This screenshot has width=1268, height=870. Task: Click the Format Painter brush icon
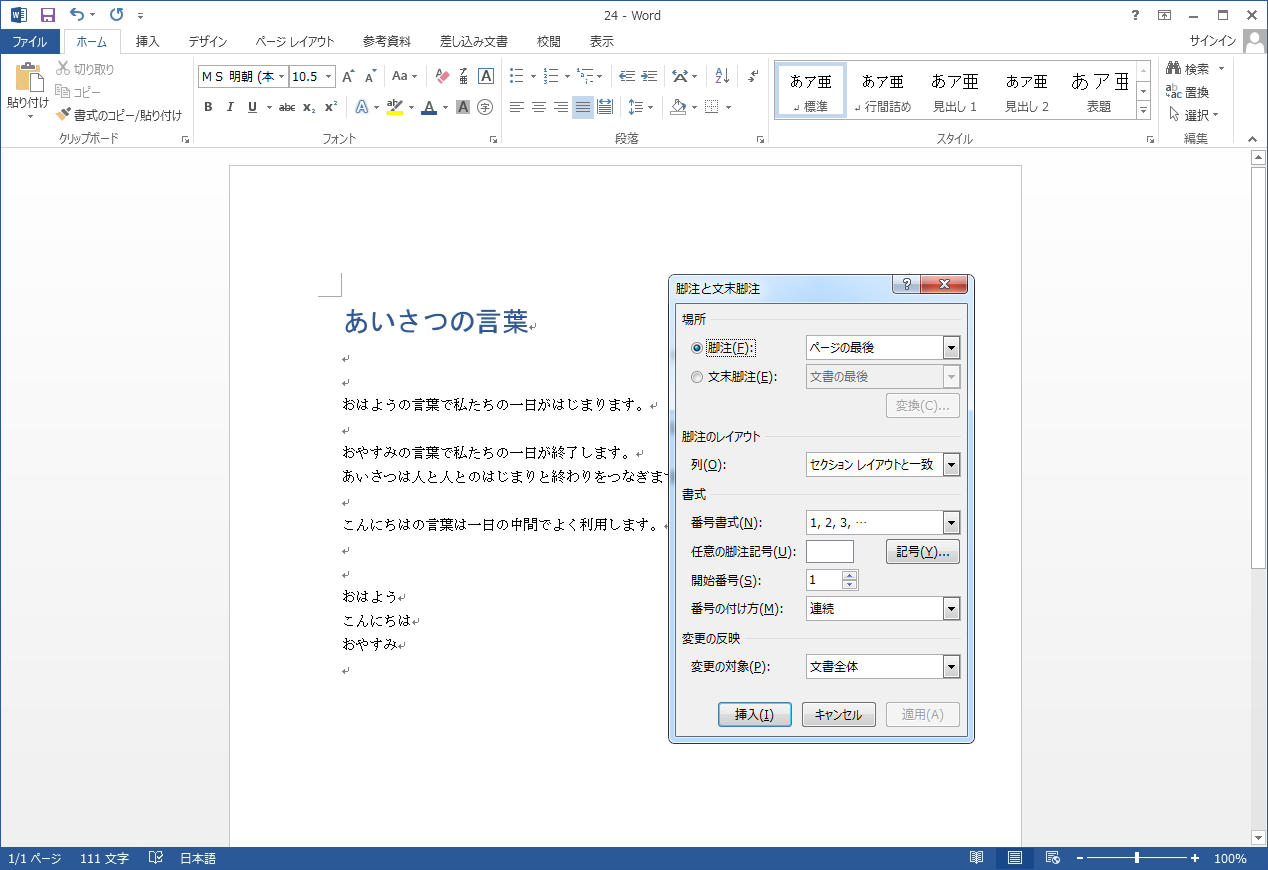(x=64, y=115)
